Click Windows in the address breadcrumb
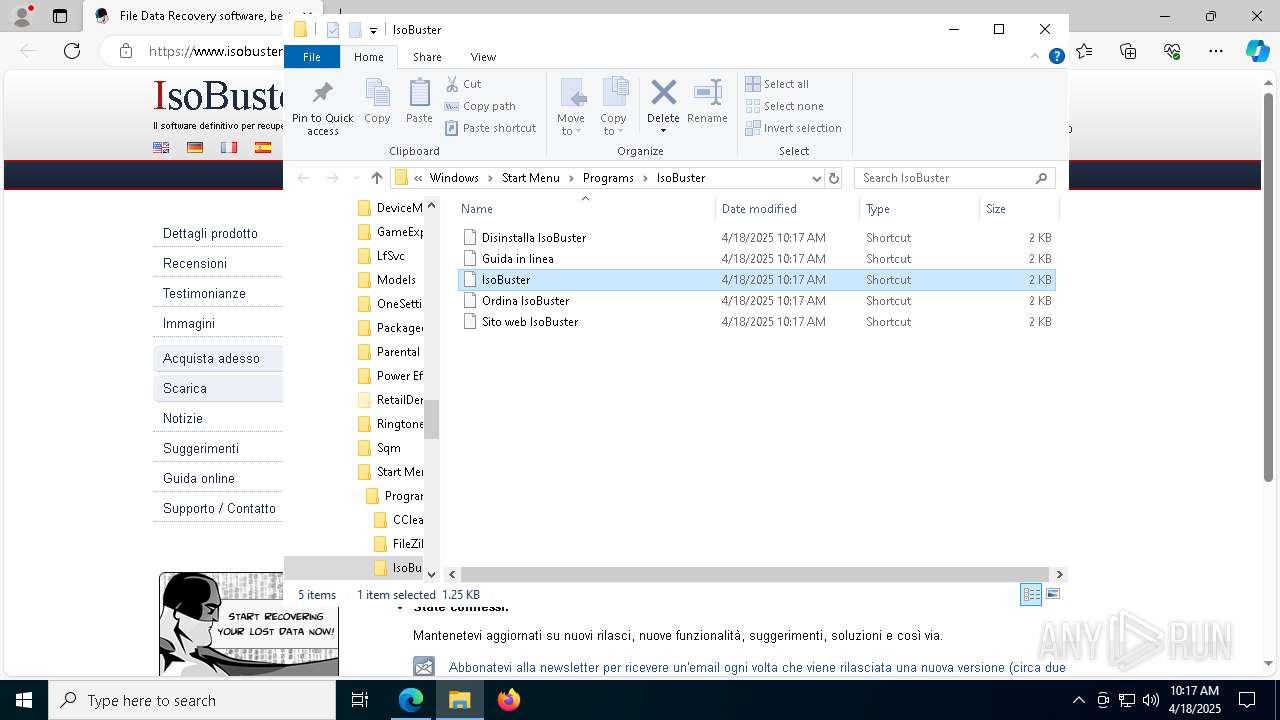The image size is (1280, 720). 454,178
